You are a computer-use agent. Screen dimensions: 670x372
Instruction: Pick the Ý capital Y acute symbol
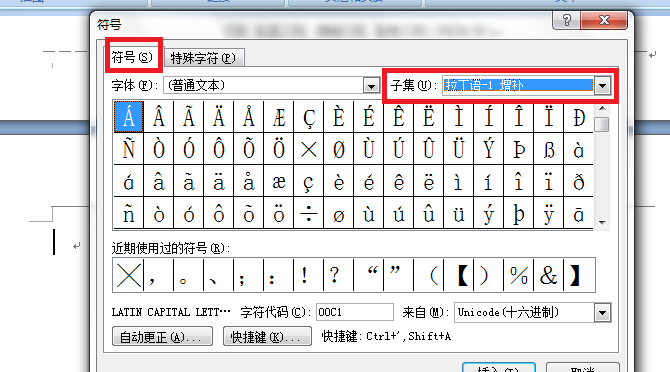pyautogui.click(x=489, y=149)
